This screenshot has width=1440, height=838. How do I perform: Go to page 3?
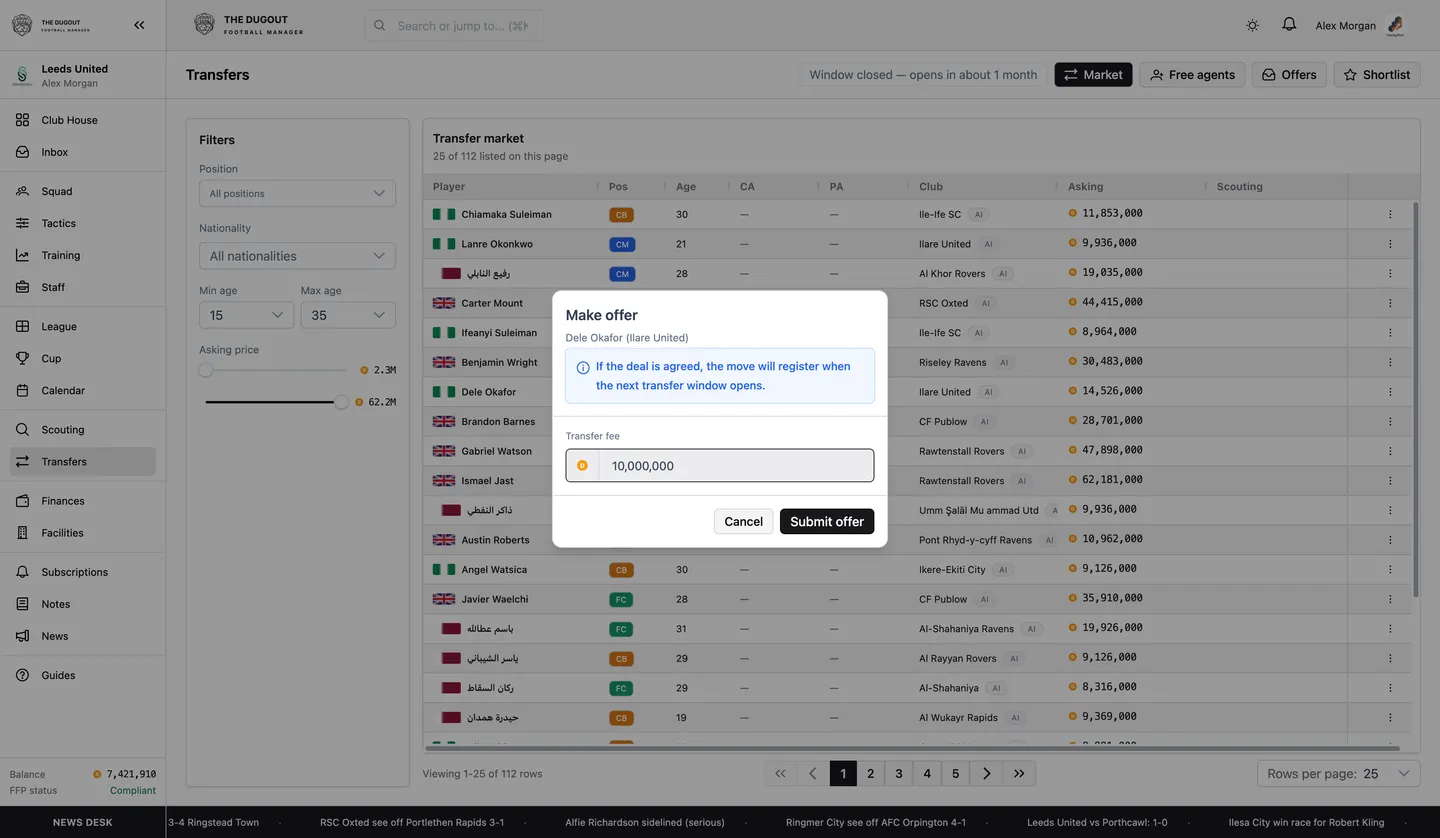pos(899,774)
